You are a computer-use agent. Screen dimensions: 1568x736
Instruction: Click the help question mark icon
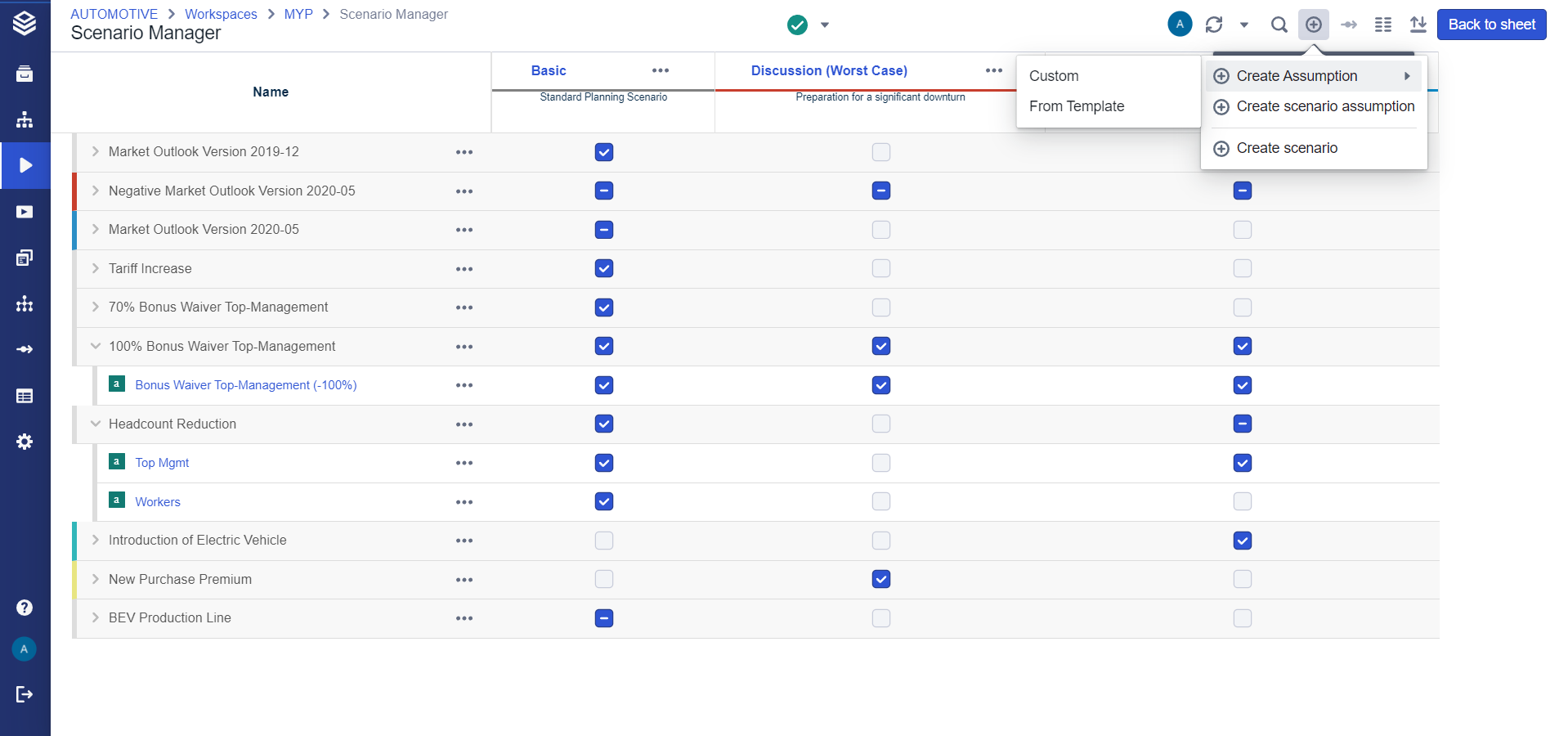[25, 608]
